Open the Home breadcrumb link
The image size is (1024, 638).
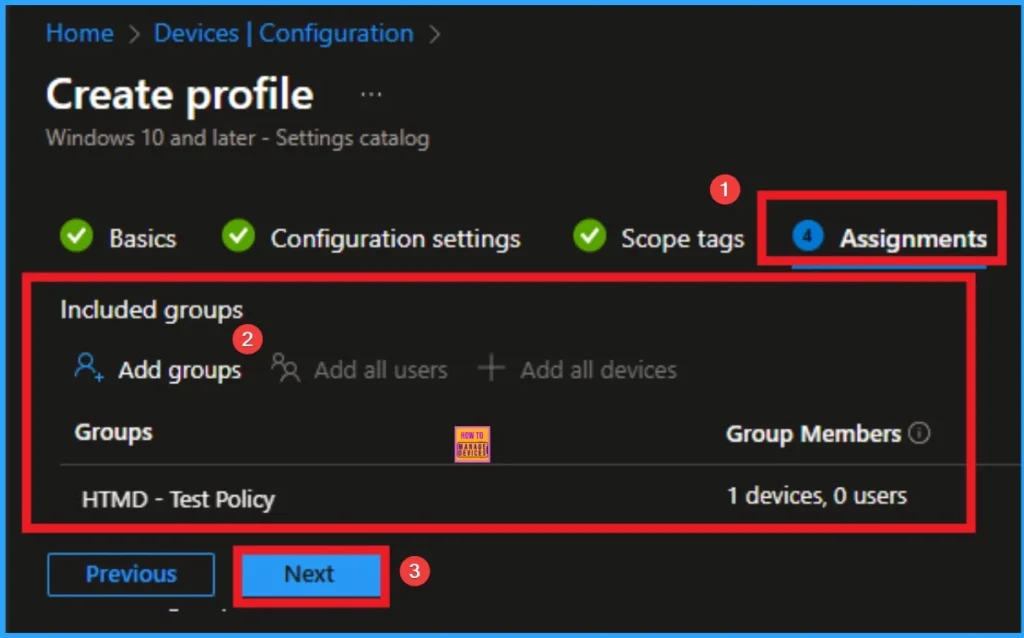click(79, 33)
